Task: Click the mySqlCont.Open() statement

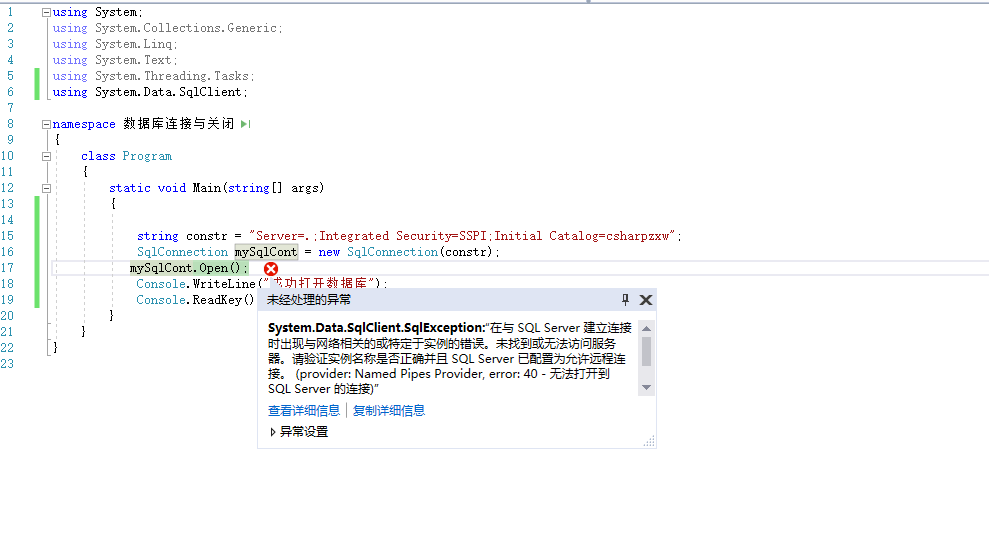Action: [x=189, y=268]
